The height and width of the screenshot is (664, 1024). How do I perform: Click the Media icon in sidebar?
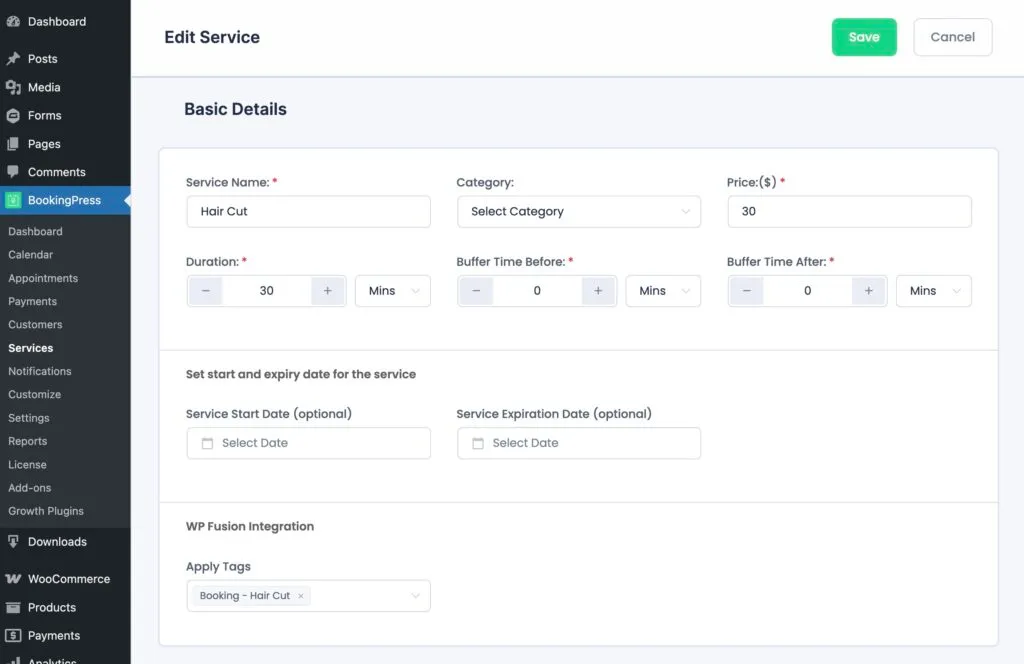click(x=13, y=88)
